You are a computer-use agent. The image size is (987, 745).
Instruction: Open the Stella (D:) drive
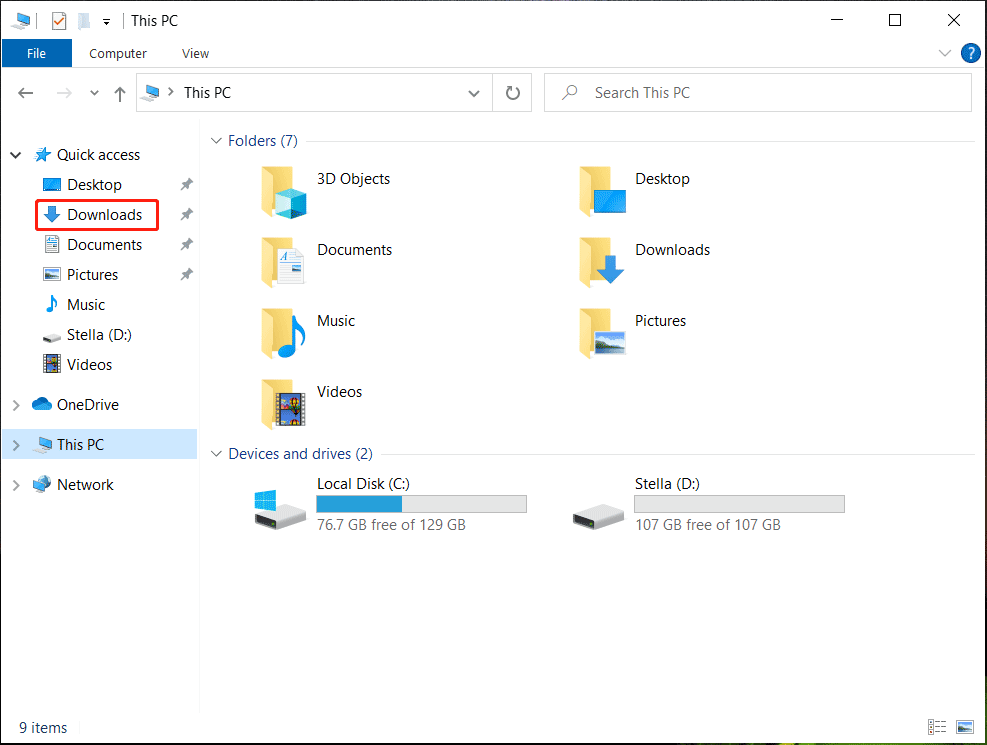point(668,483)
